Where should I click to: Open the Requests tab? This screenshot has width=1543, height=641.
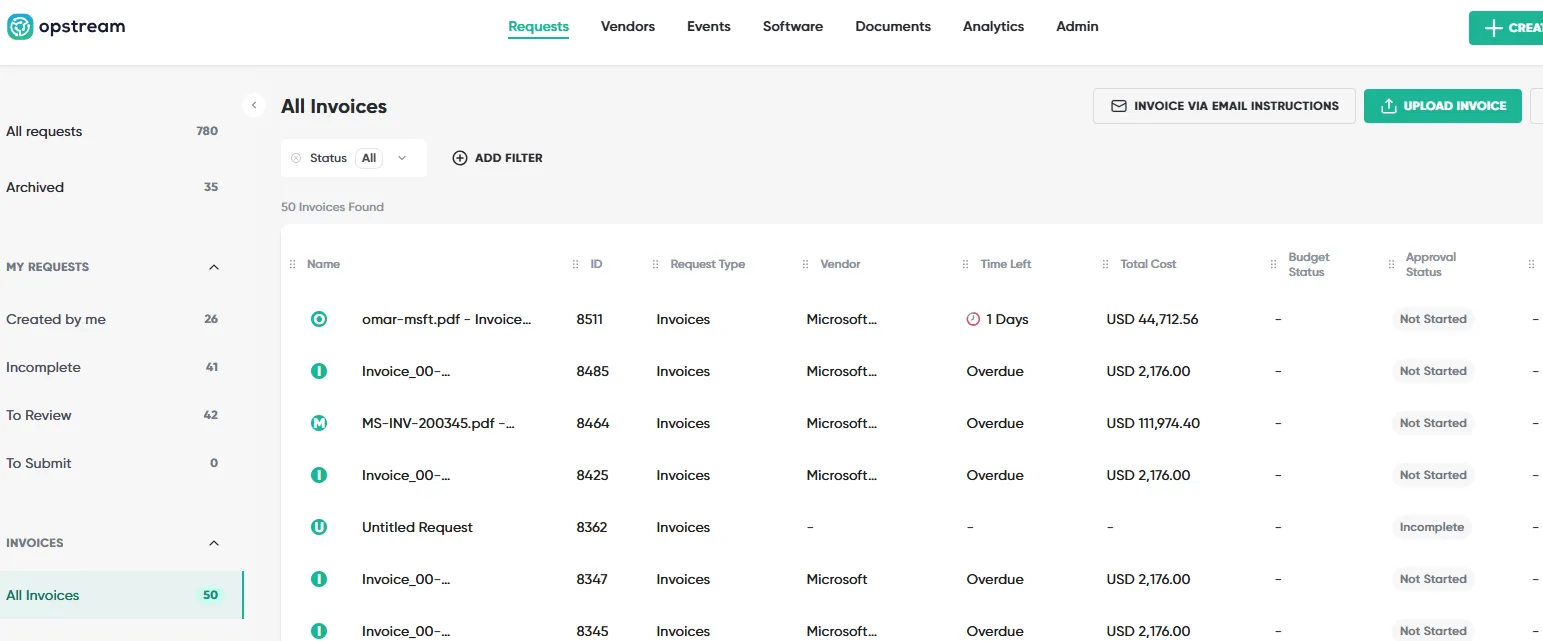[x=538, y=27]
